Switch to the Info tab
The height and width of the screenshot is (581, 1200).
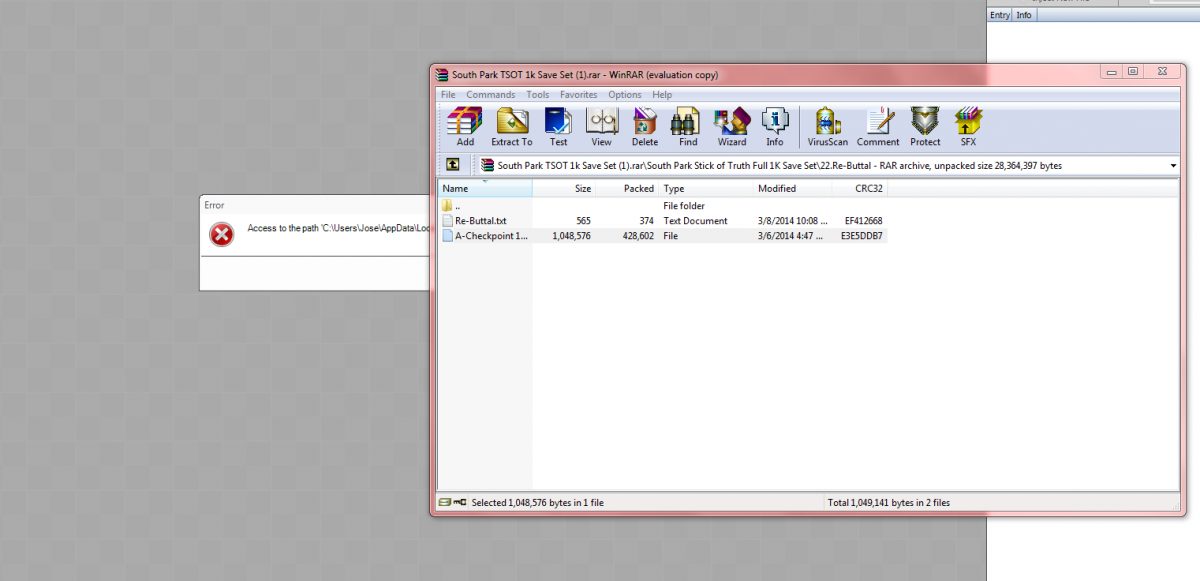[x=1024, y=15]
